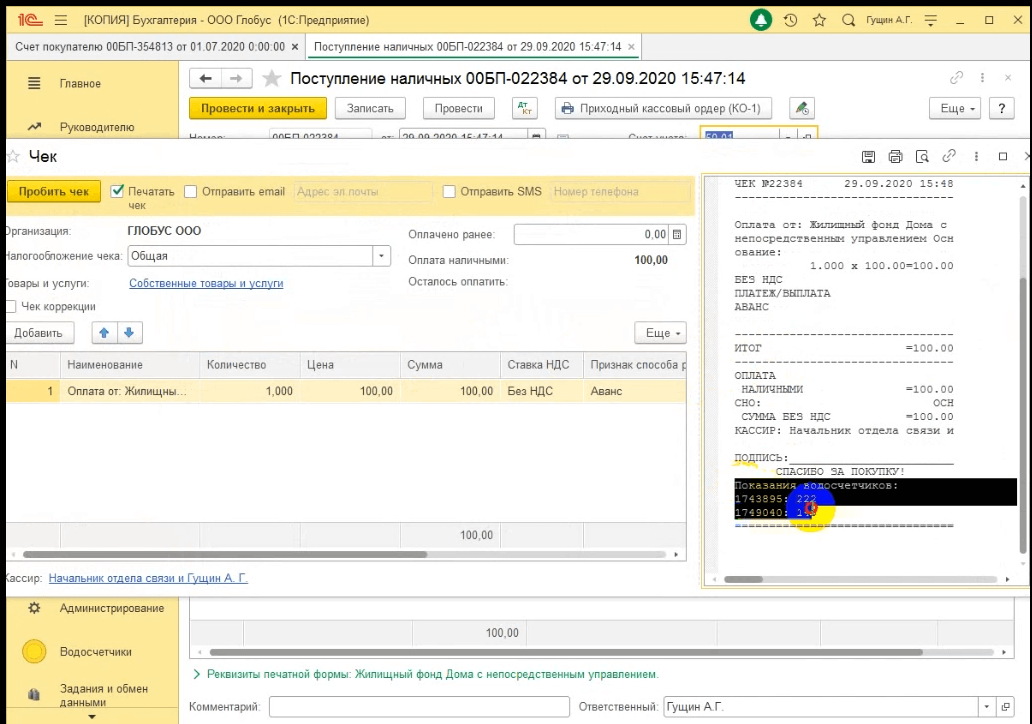Screen dimensions: 1032x724
Task: Open calculator in Оплачено ранее field
Action: coord(678,234)
